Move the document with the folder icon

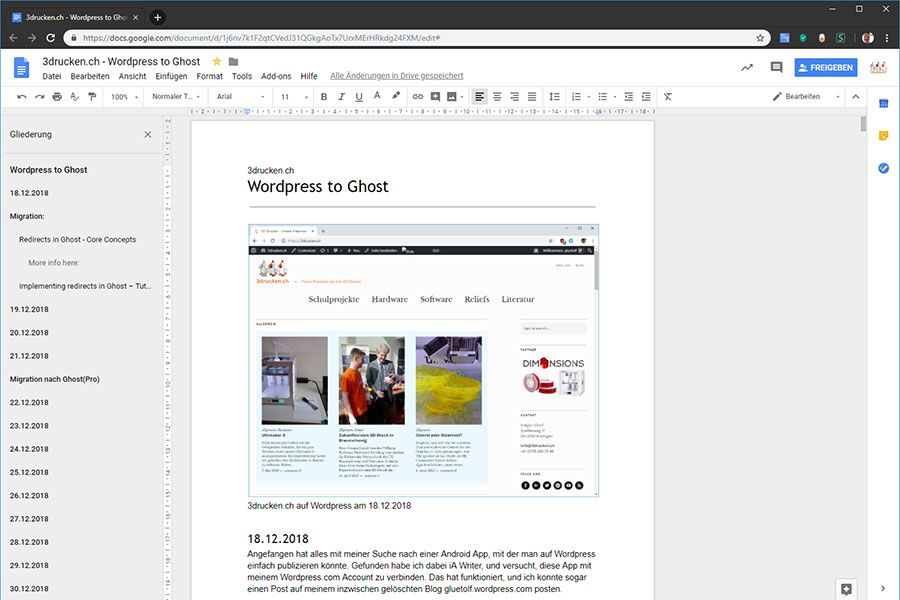pyautogui.click(x=234, y=61)
